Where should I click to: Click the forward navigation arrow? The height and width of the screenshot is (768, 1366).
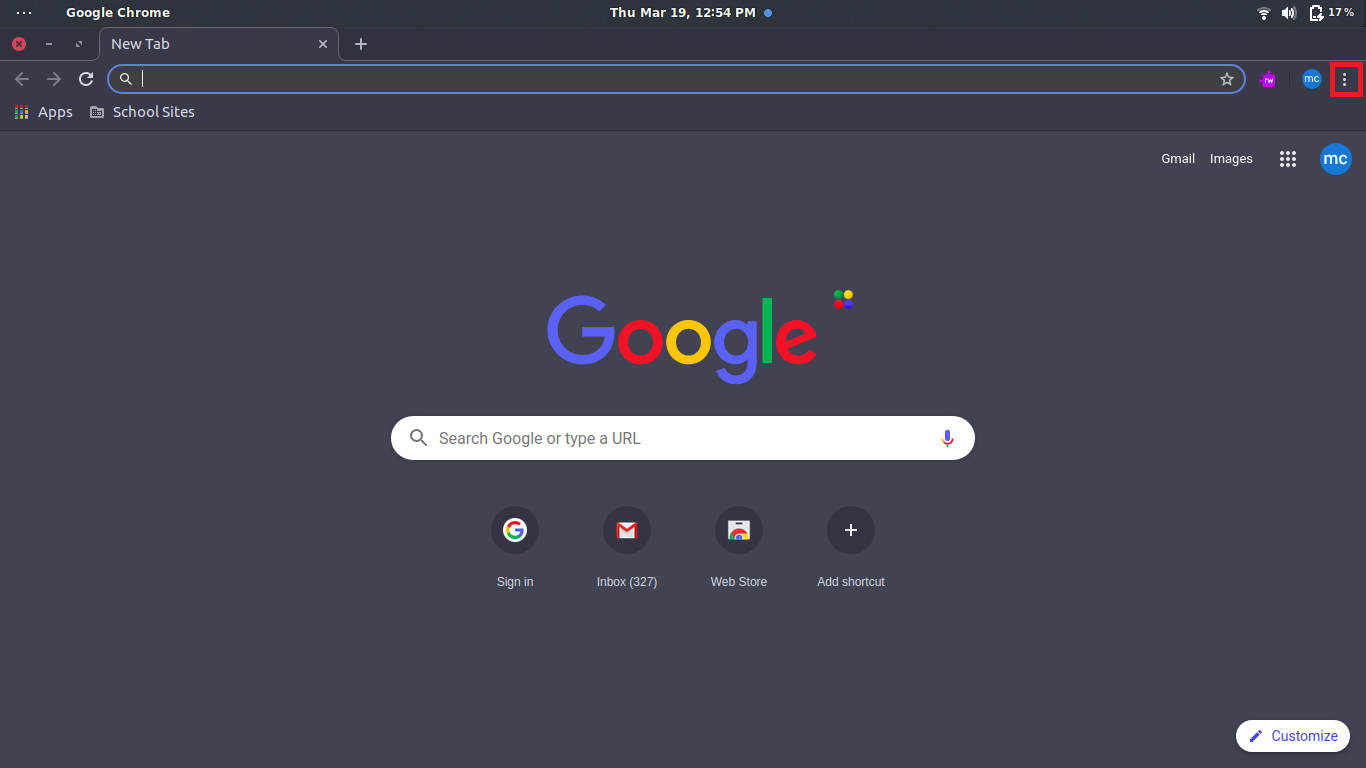click(54, 79)
